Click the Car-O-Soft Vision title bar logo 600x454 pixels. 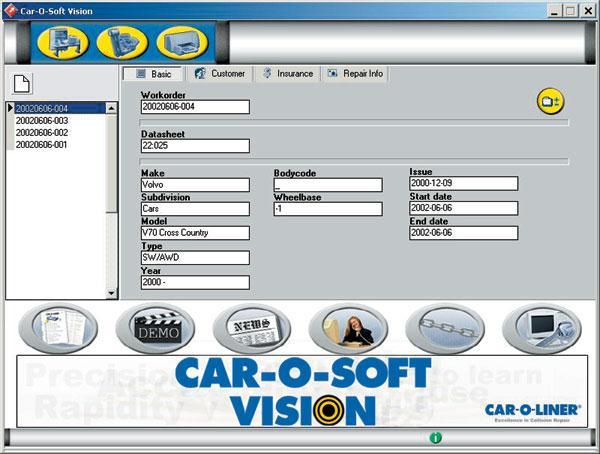(10, 11)
